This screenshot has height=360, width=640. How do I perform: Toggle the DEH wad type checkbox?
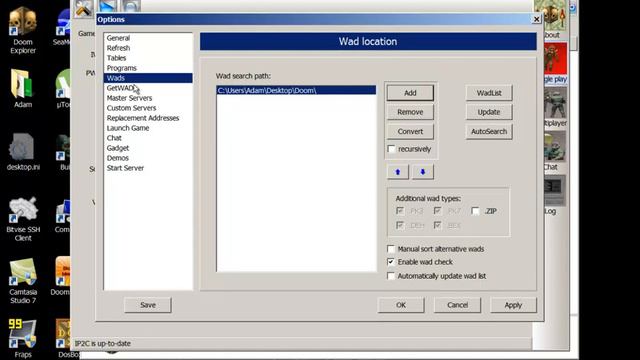[x=400, y=225]
